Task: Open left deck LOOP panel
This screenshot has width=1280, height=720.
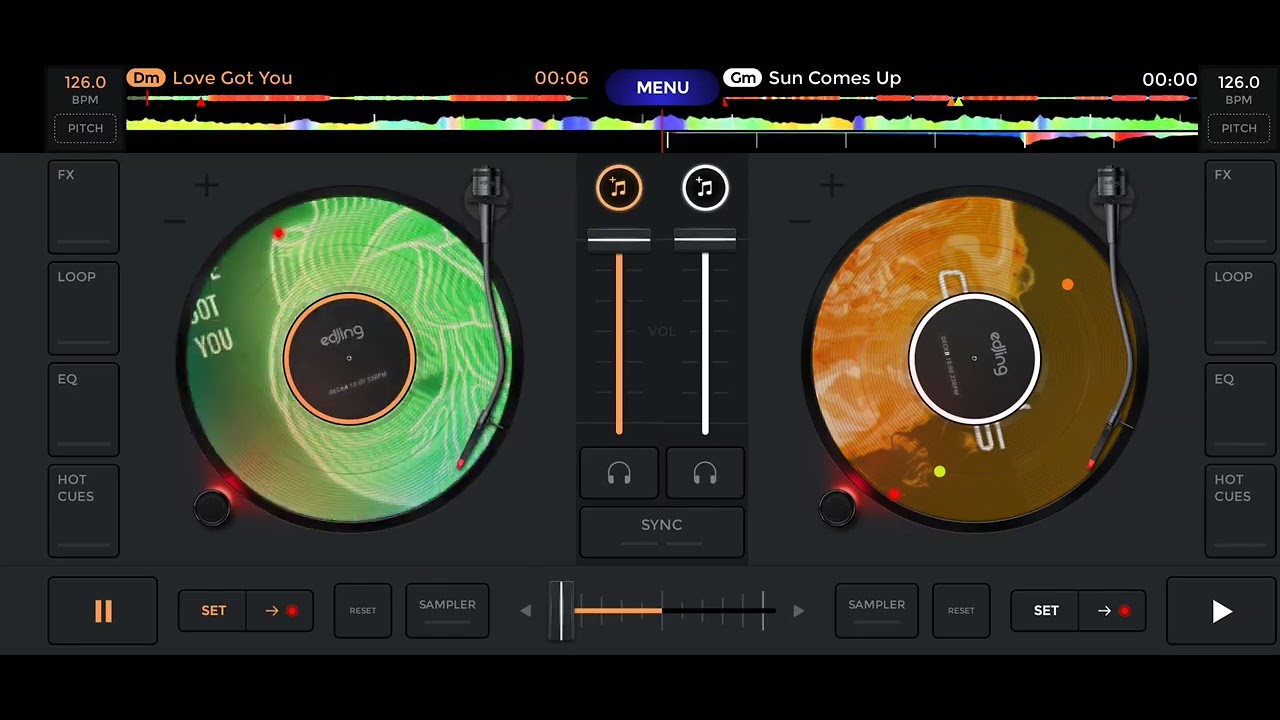Action: point(84,308)
